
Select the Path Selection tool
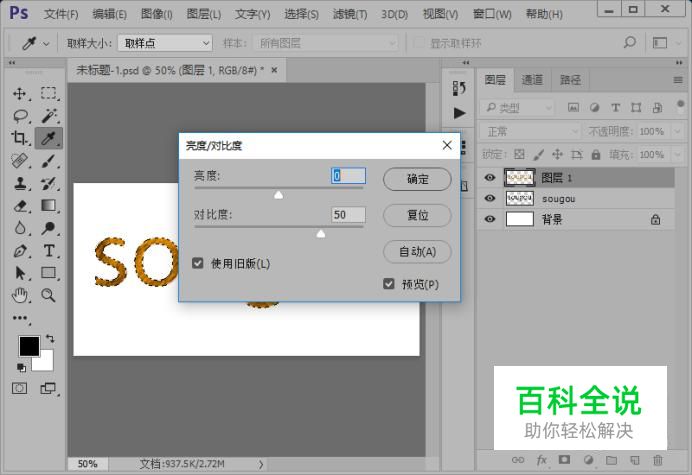tap(20, 273)
